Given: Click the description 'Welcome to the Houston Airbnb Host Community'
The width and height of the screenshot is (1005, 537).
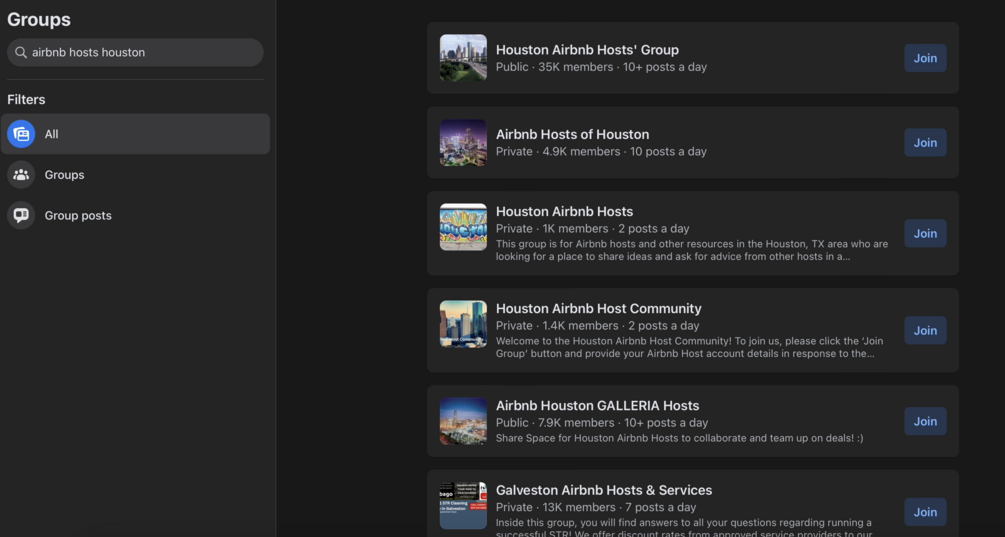Looking at the screenshot, I should 690,347.
